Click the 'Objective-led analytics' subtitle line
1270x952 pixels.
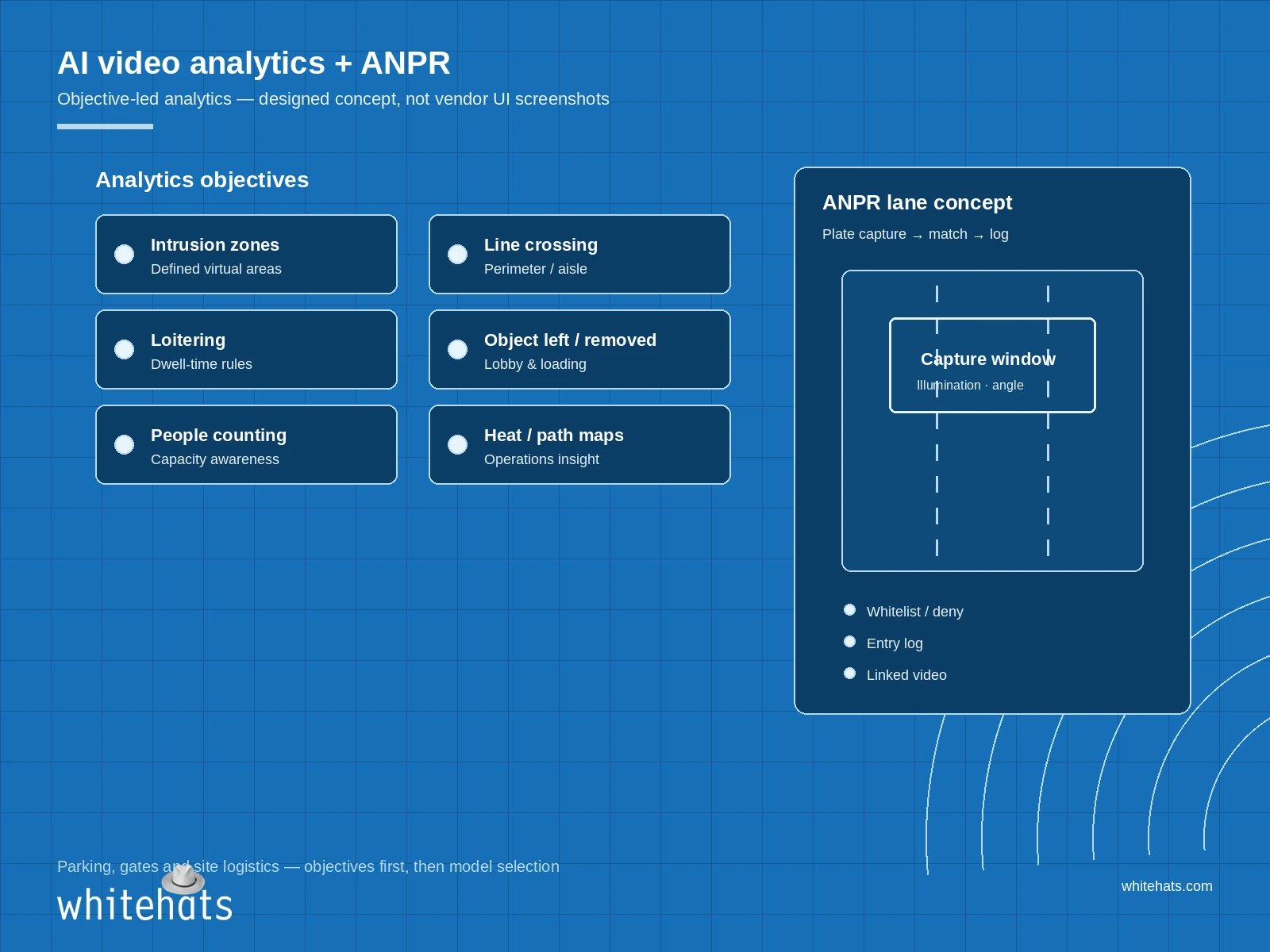point(333,99)
